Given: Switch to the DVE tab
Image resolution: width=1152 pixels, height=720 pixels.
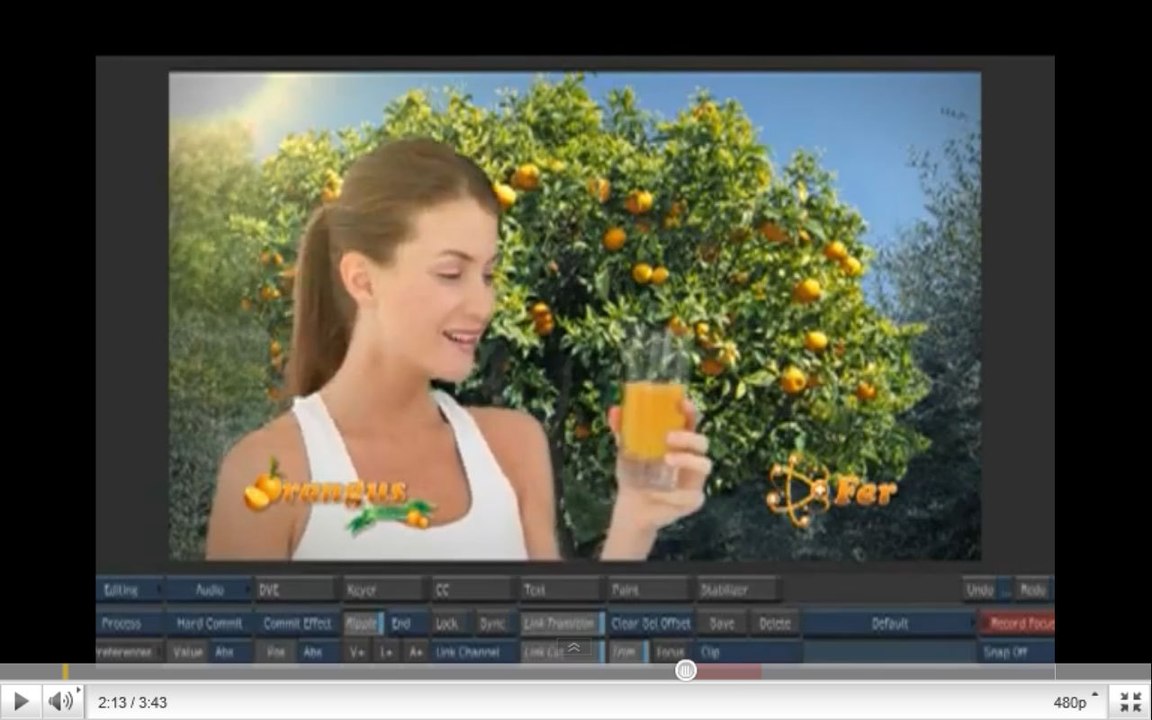Looking at the screenshot, I should pyautogui.click(x=295, y=589).
